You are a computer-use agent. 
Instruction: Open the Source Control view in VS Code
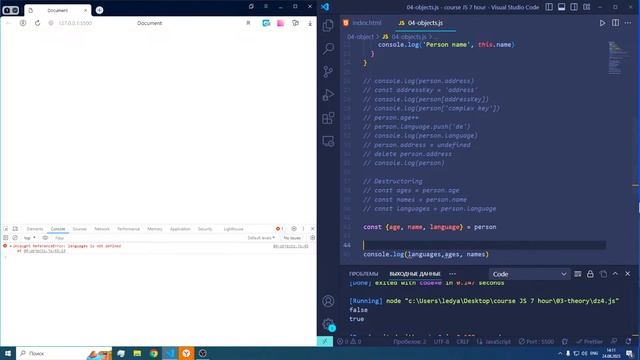coord(328,72)
